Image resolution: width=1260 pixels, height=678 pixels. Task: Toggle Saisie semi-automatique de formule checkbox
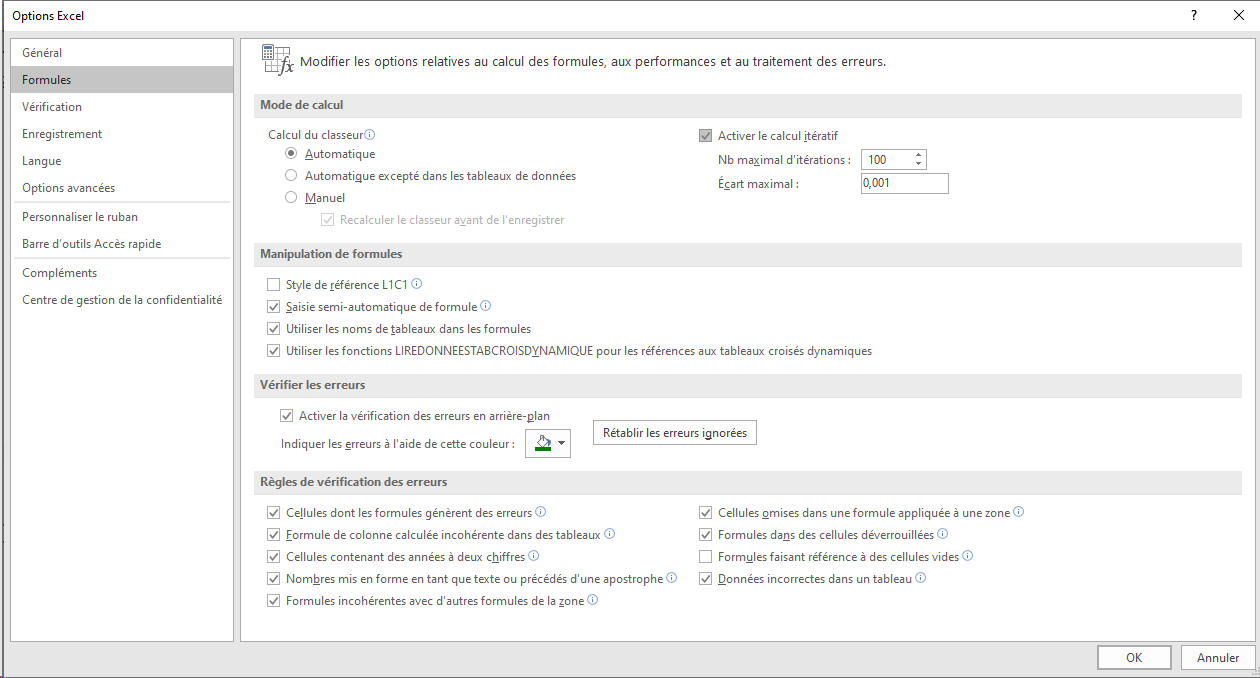(274, 307)
